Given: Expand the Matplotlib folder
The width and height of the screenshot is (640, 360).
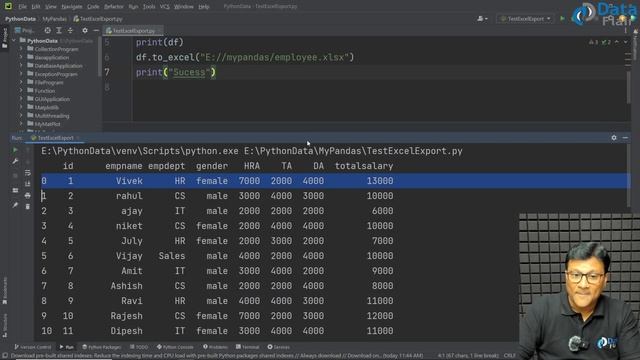Looking at the screenshot, I should [x=21, y=107].
